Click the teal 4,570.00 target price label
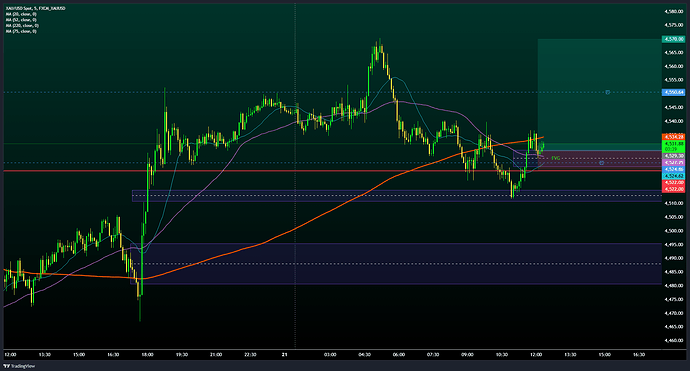690x371 pixels. click(673, 39)
